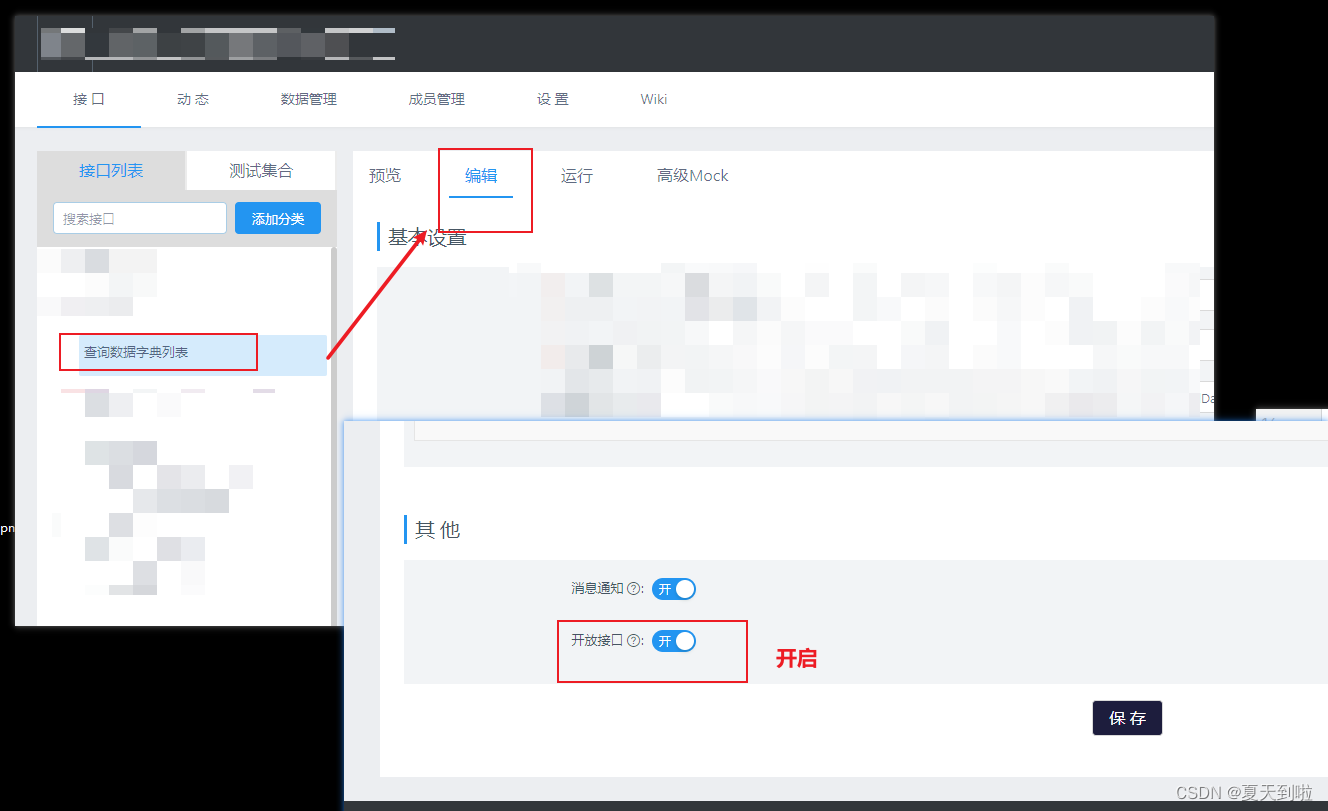This screenshot has height=811, width=1328.
Task: Open the 高级Mock tab
Action: 692,175
